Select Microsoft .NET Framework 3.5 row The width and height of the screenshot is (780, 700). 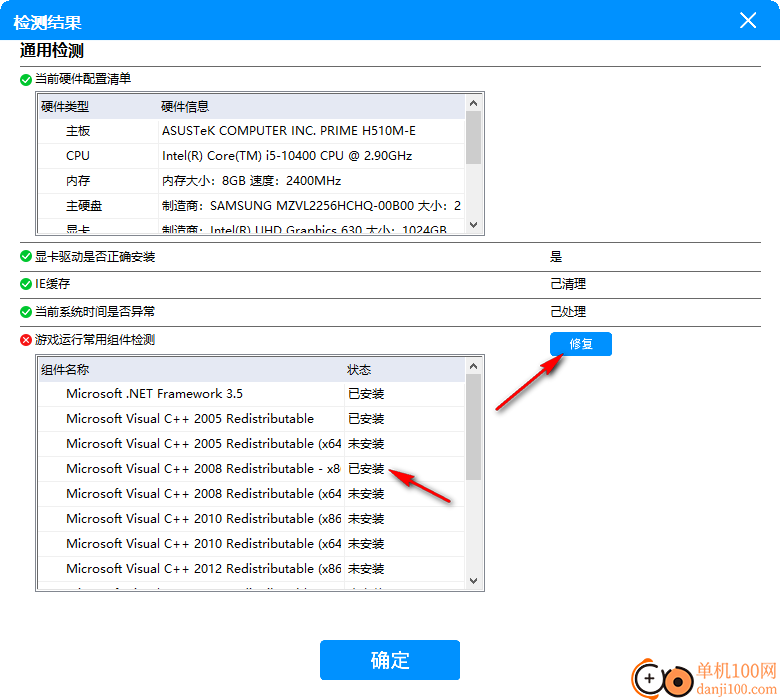pos(252,394)
